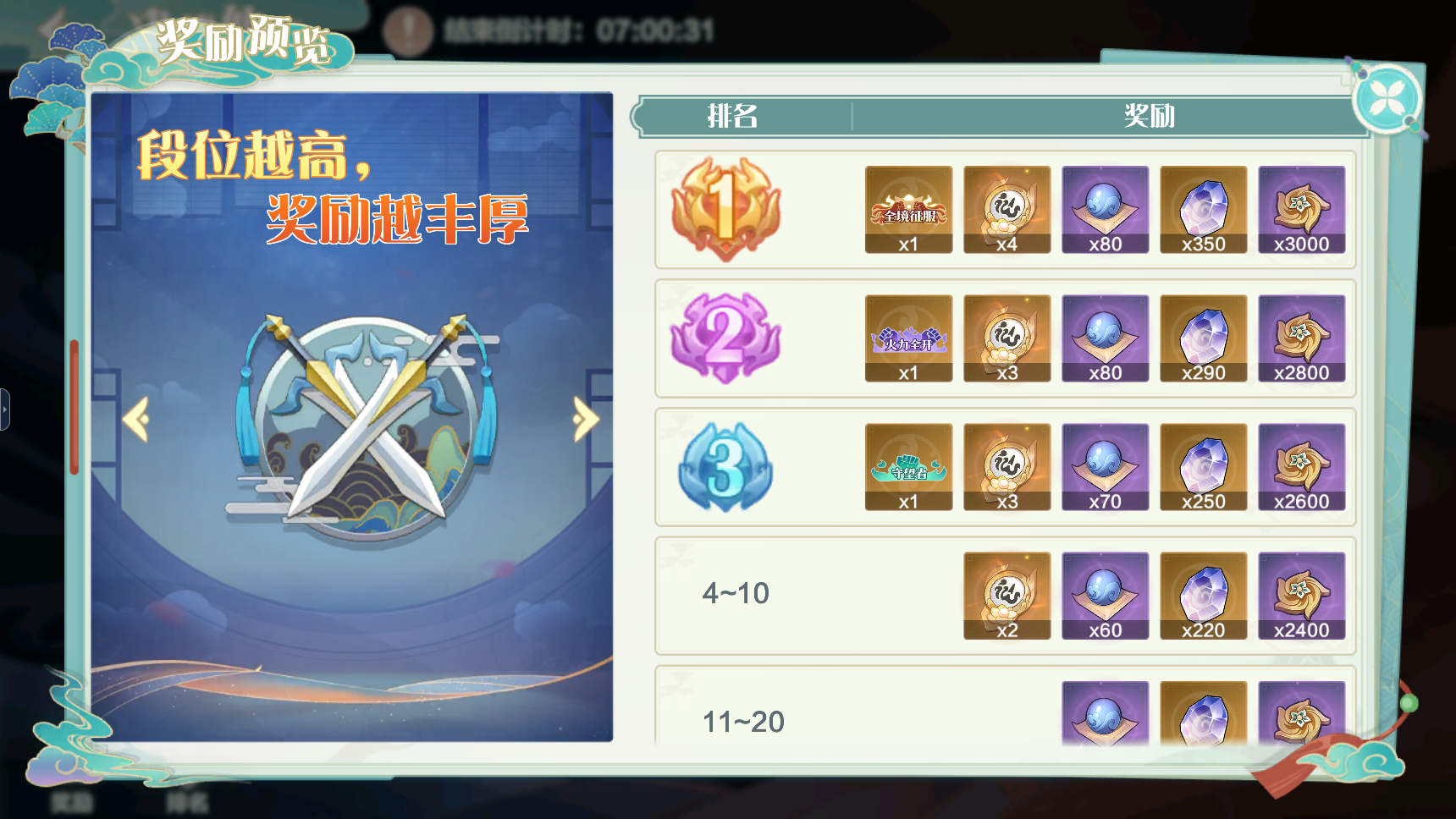This screenshot has width=1456, height=819.
Task: Show previous banner with left arrow
Action: [x=136, y=418]
